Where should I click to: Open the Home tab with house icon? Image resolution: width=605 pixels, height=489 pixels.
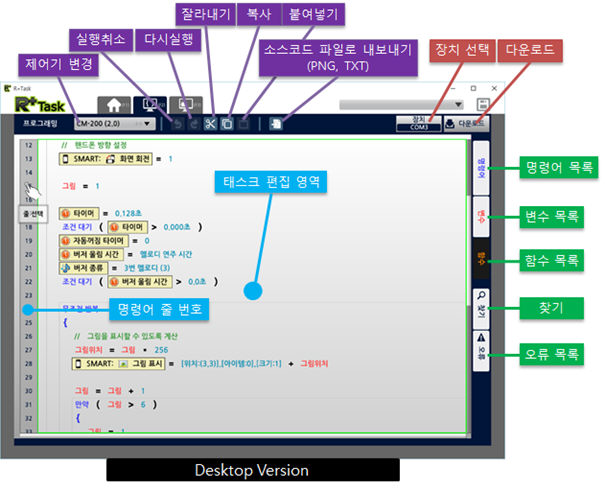click(114, 103)
